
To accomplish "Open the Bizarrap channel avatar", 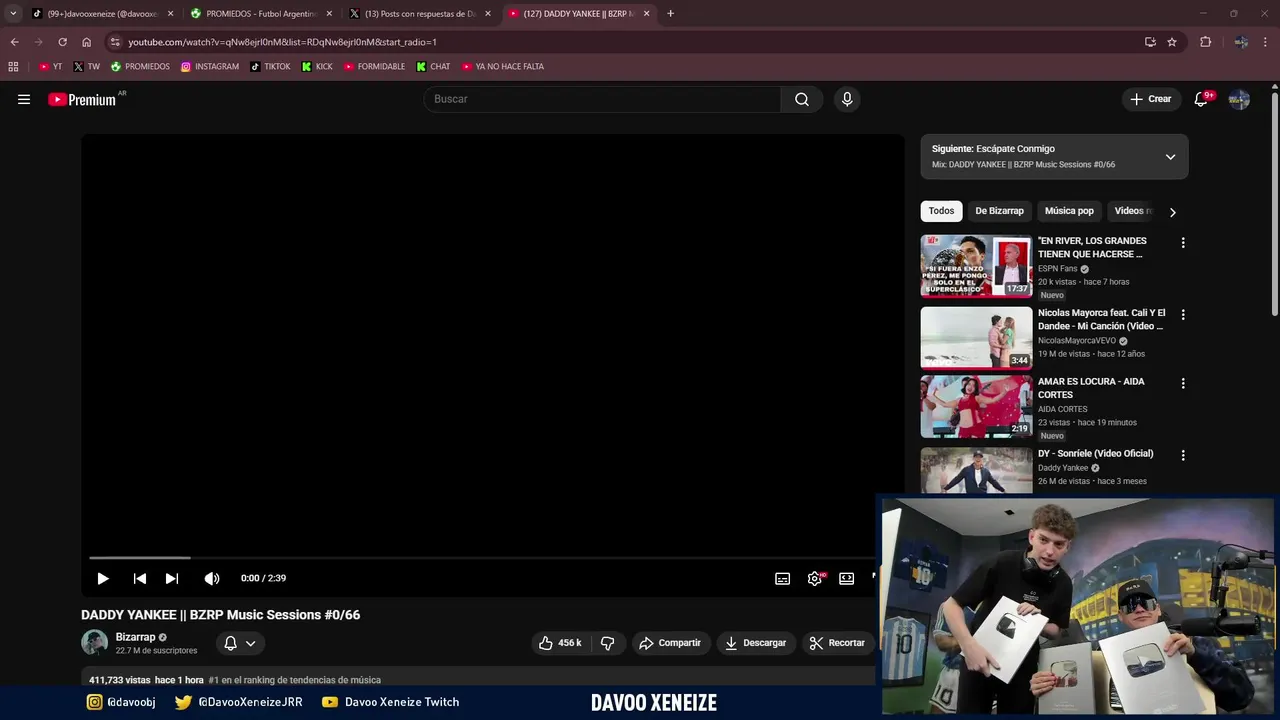I will [x=94, y=642].
